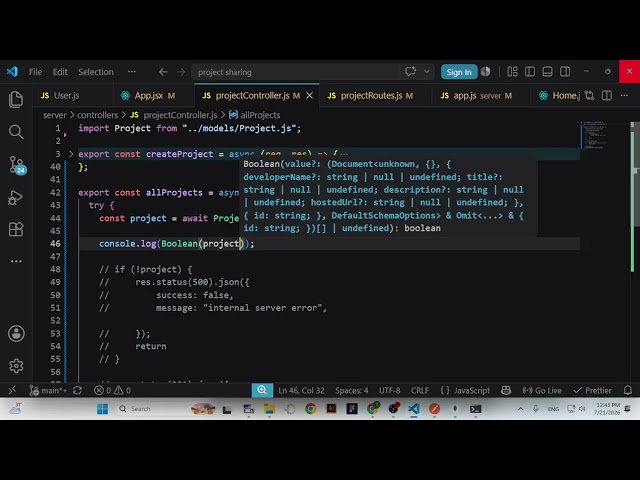Select controllers in the breadcrumb

97,115
